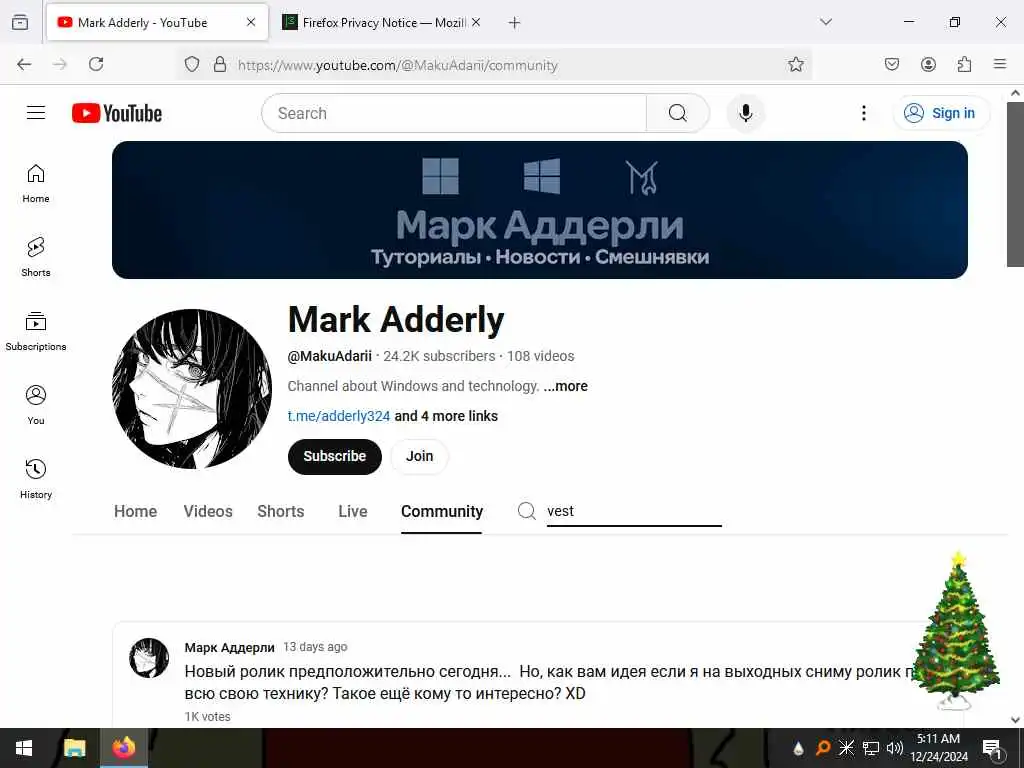Click the channel avatar picture

(x=192, y=389)
